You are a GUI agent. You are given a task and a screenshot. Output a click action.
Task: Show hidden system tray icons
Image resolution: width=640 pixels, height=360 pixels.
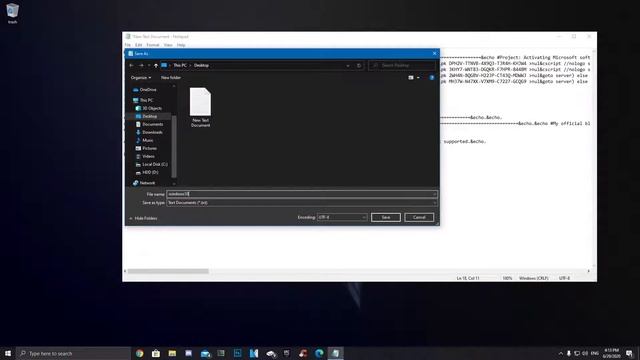coord(560,353)
